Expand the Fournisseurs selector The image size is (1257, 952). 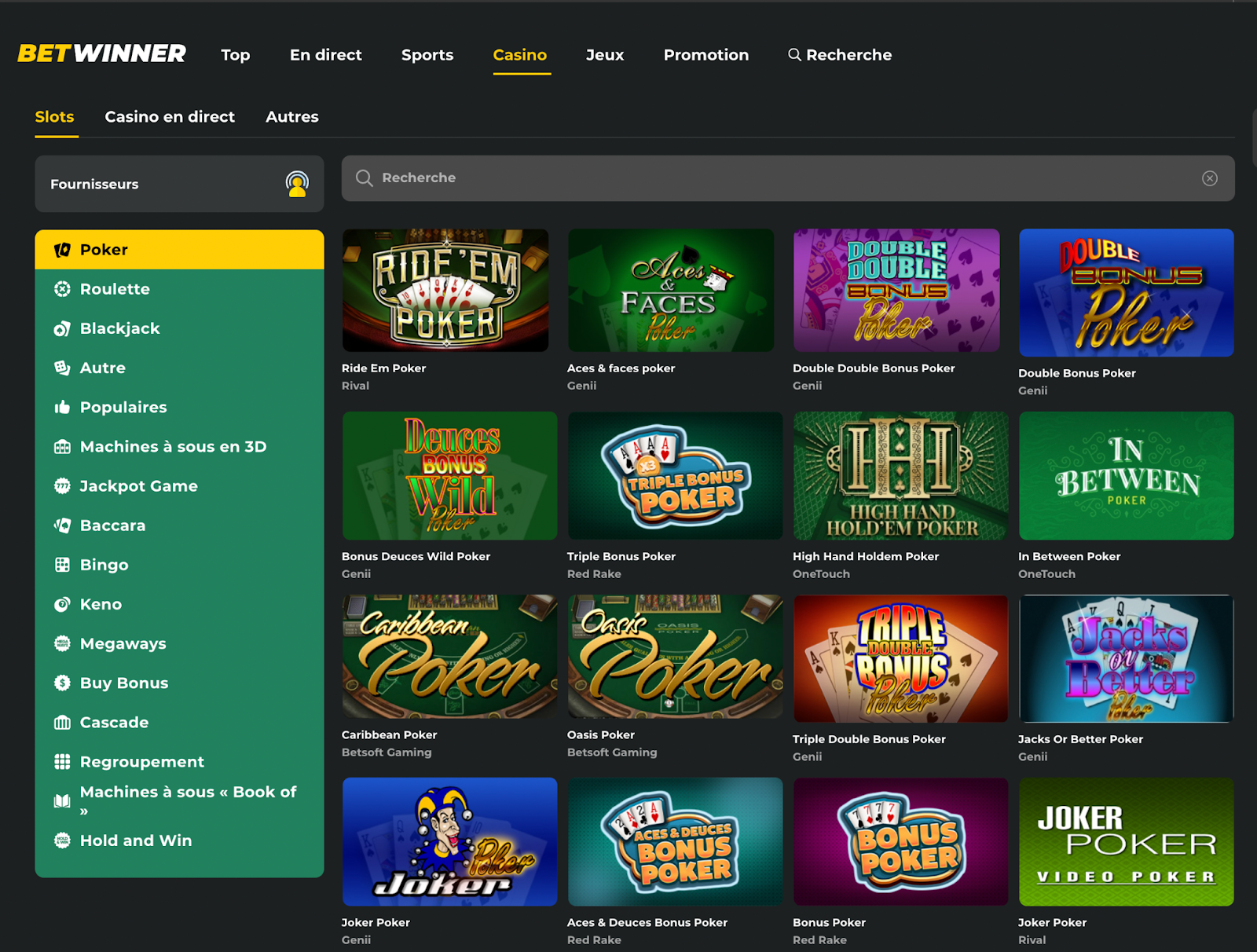coord(179,184)
